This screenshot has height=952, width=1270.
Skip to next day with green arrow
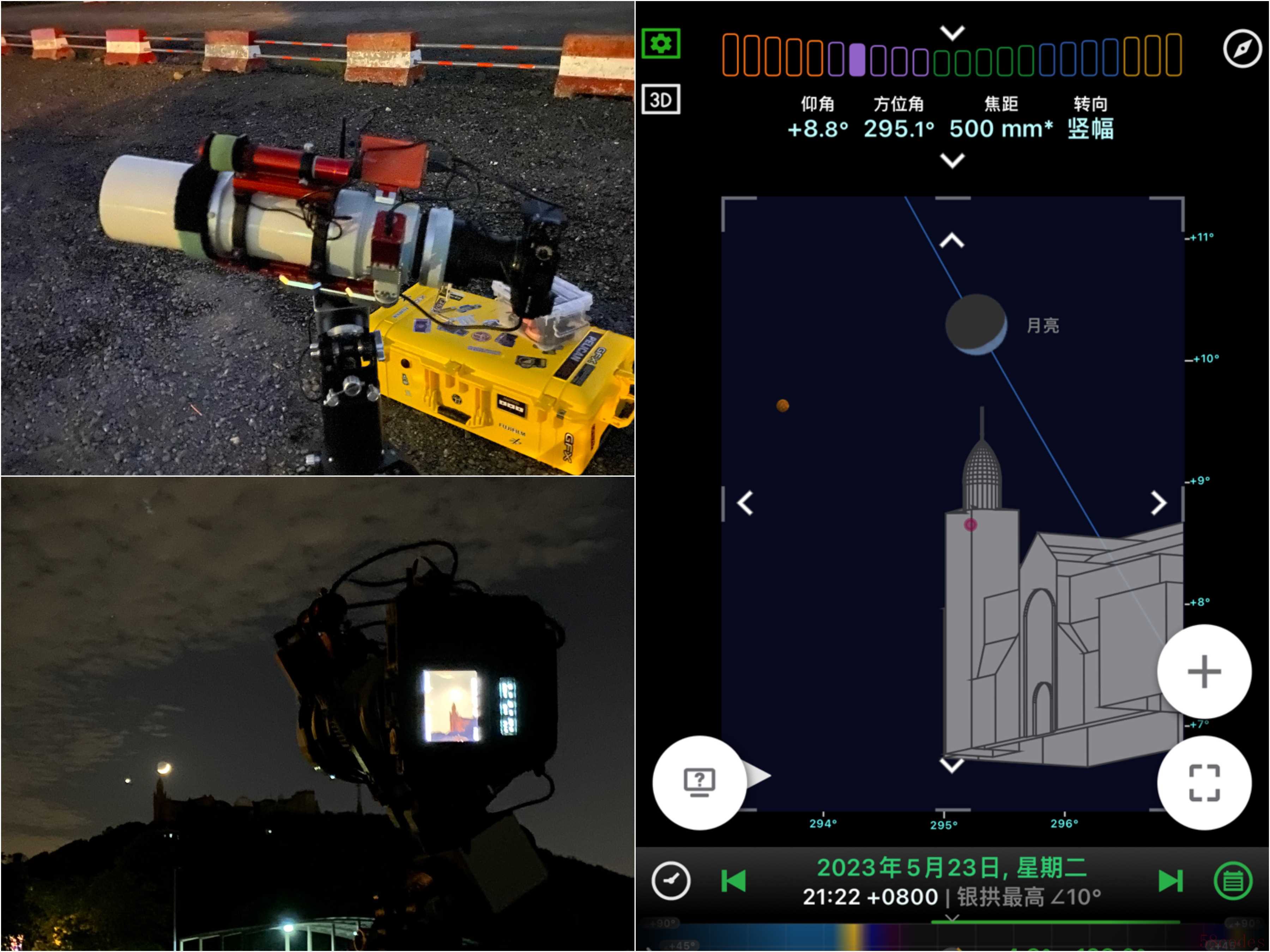click(1170, 880)
